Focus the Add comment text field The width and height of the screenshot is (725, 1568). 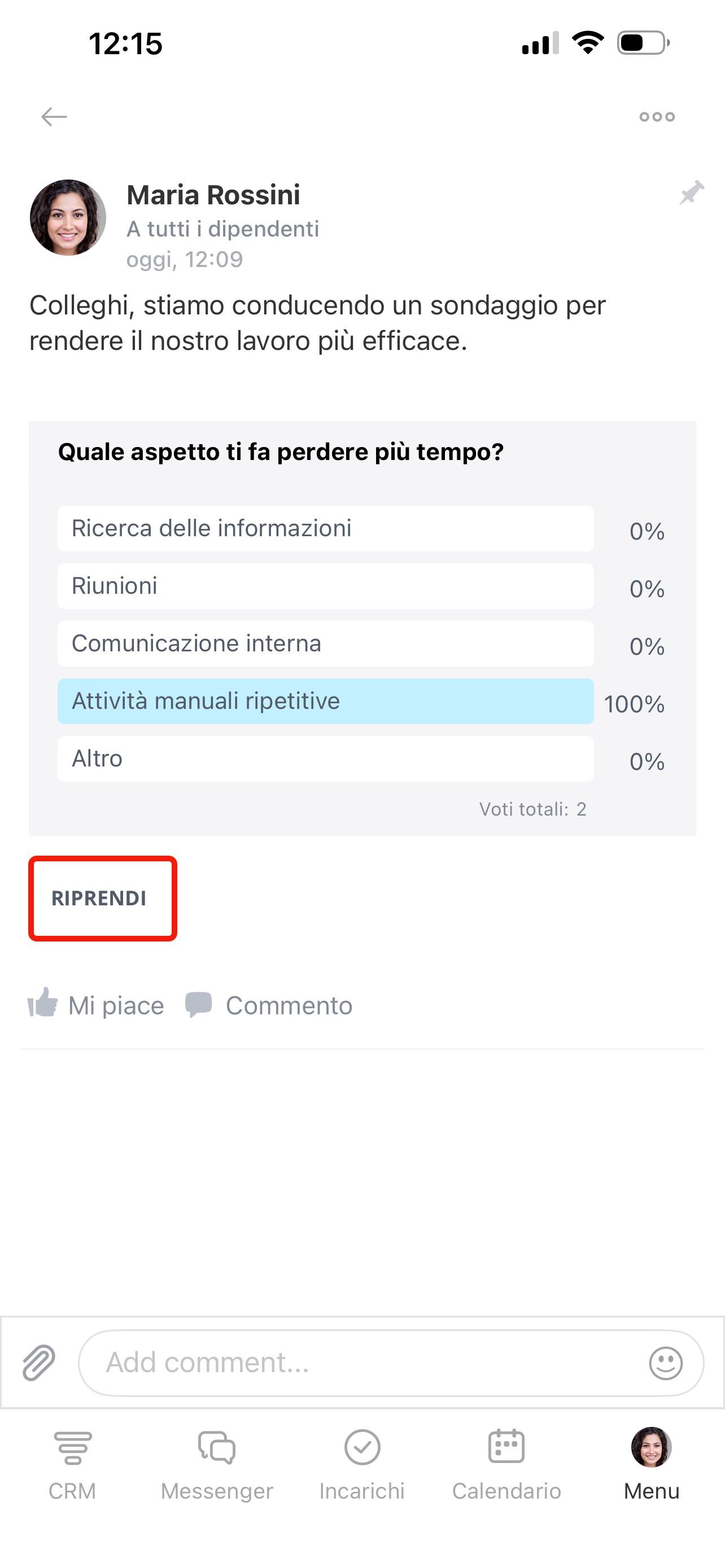365,1362
